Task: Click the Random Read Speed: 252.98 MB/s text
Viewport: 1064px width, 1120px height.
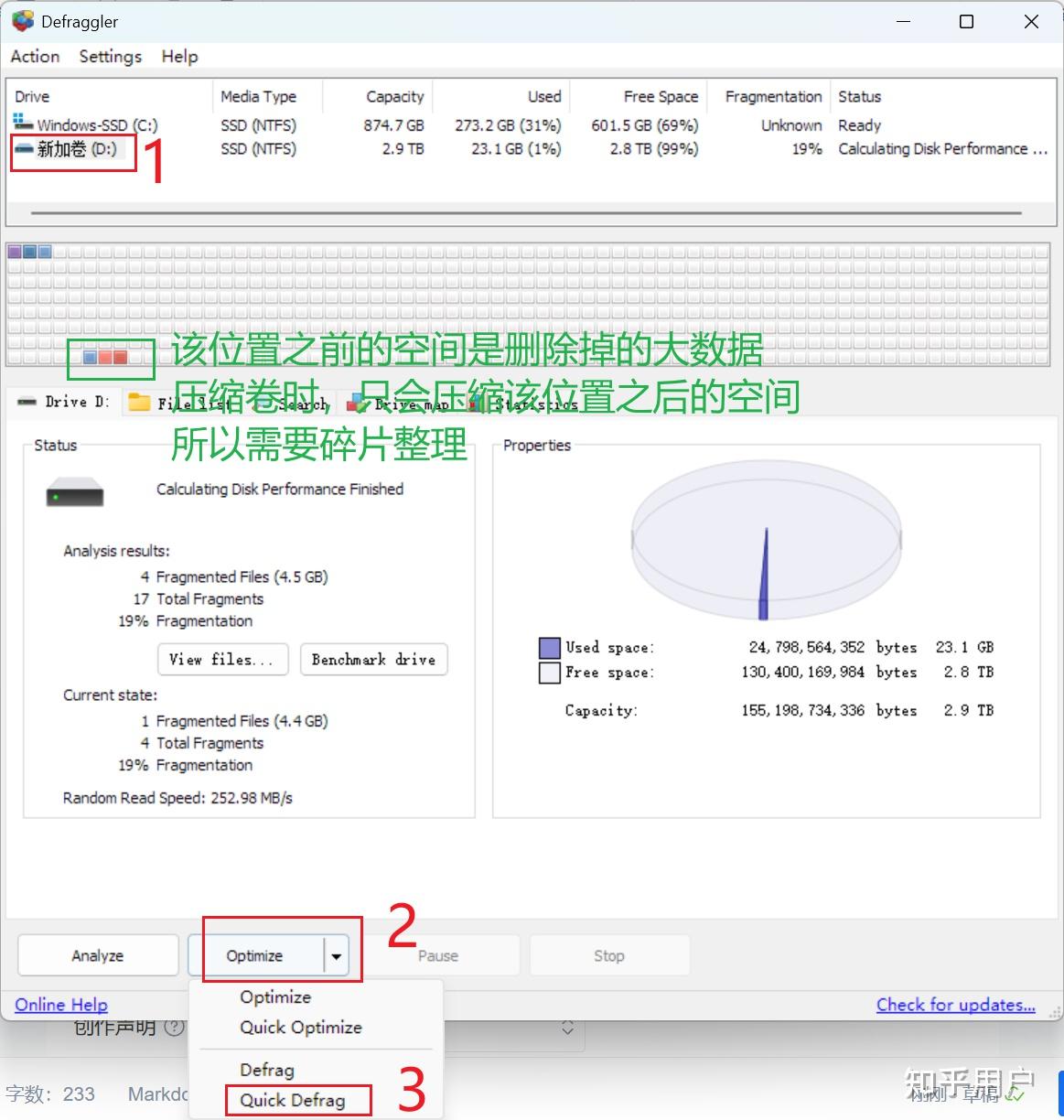Action: tap(177, 798)
